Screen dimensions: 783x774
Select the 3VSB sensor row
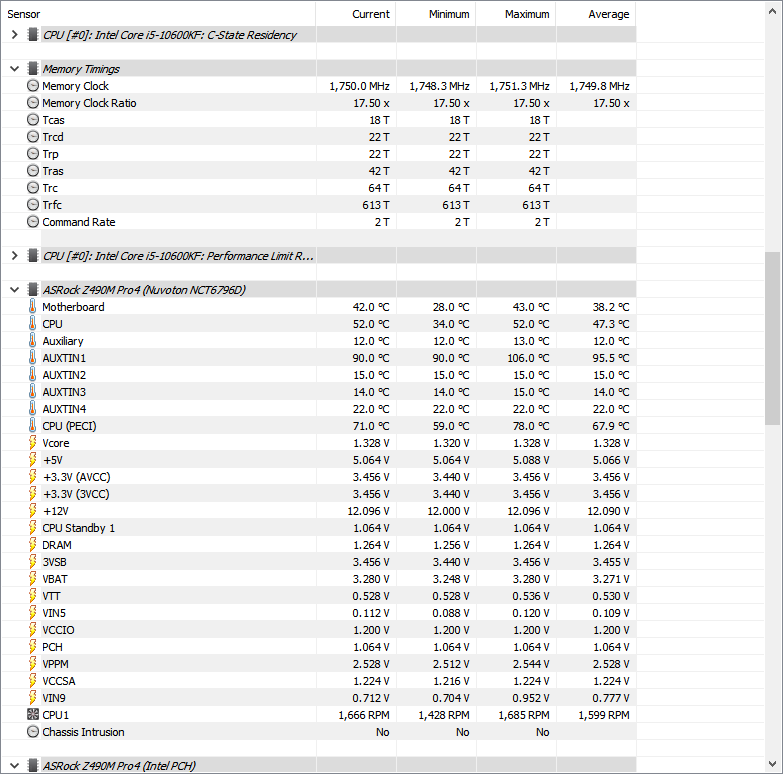[x=318, y=562]
